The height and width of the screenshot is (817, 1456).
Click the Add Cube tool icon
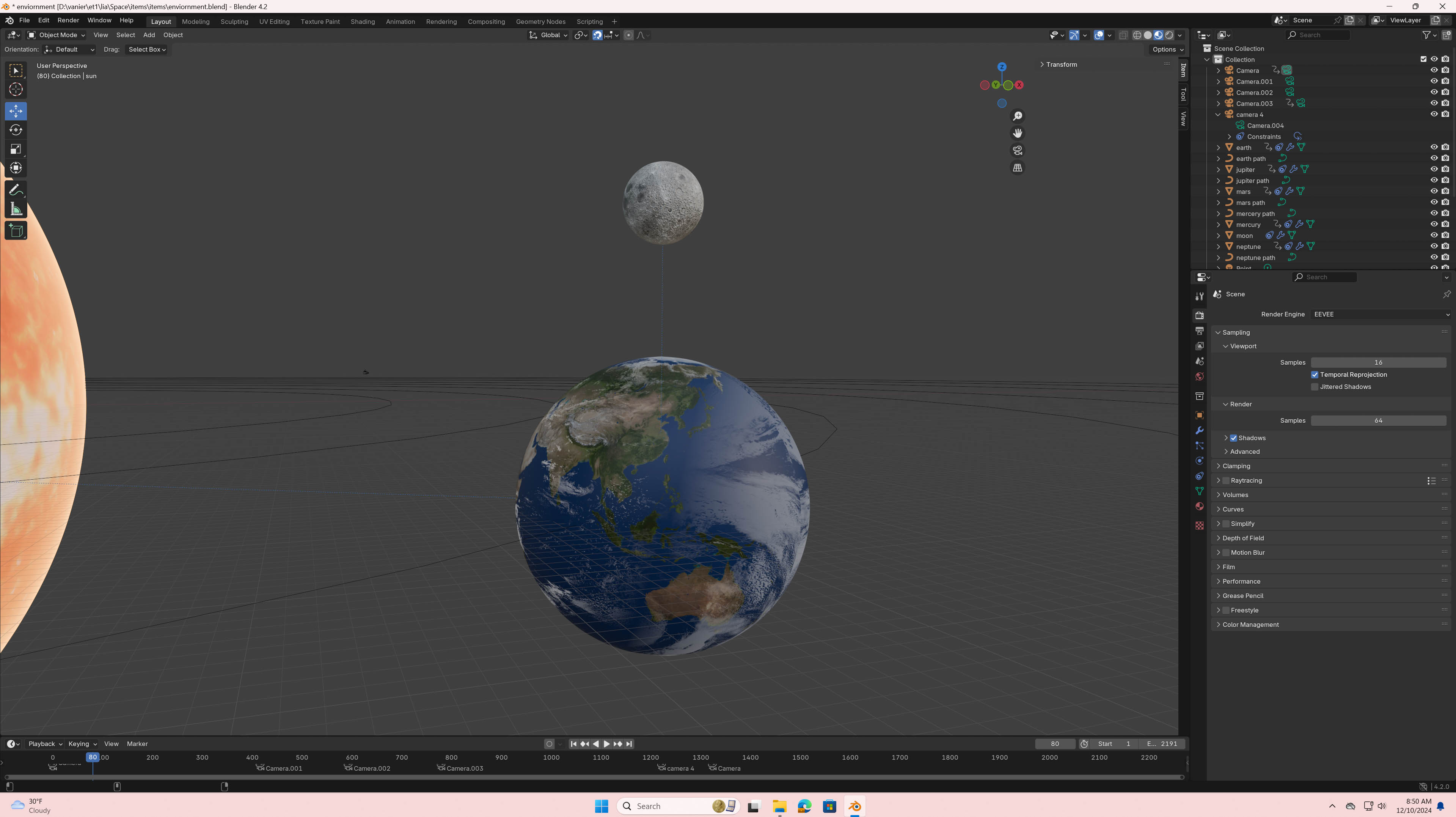coord(16,231)
